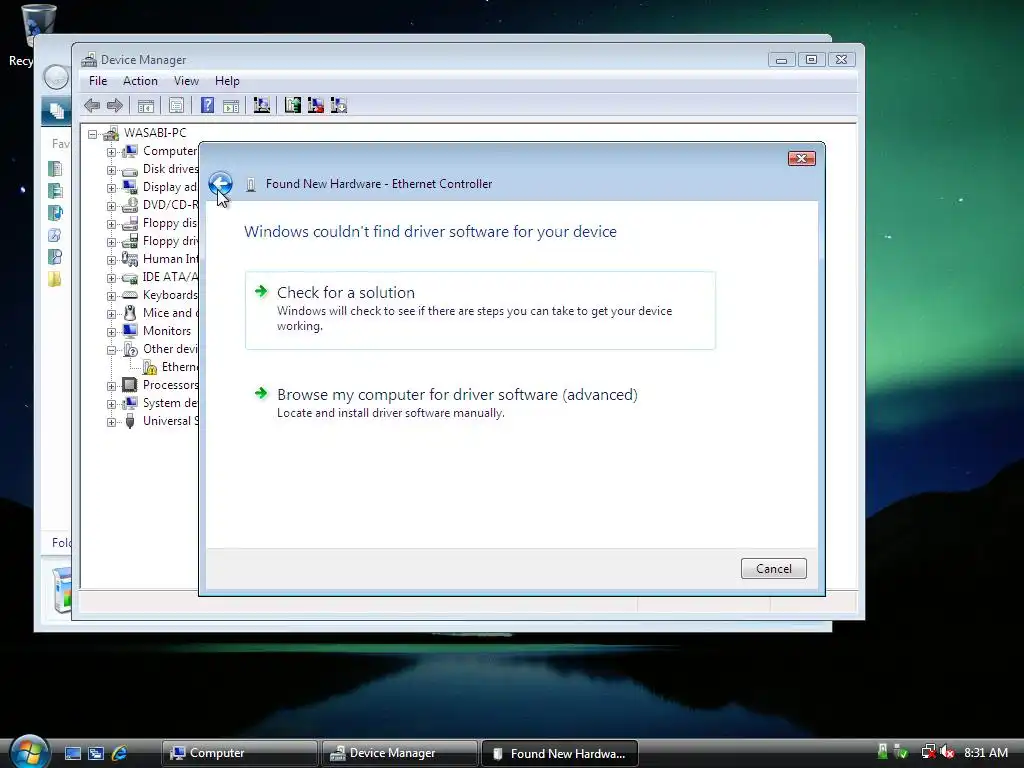The image size is (1024, 768).
Task: Launch Internet Explorer from Quick Launch
Action: [x=120, y=753]
